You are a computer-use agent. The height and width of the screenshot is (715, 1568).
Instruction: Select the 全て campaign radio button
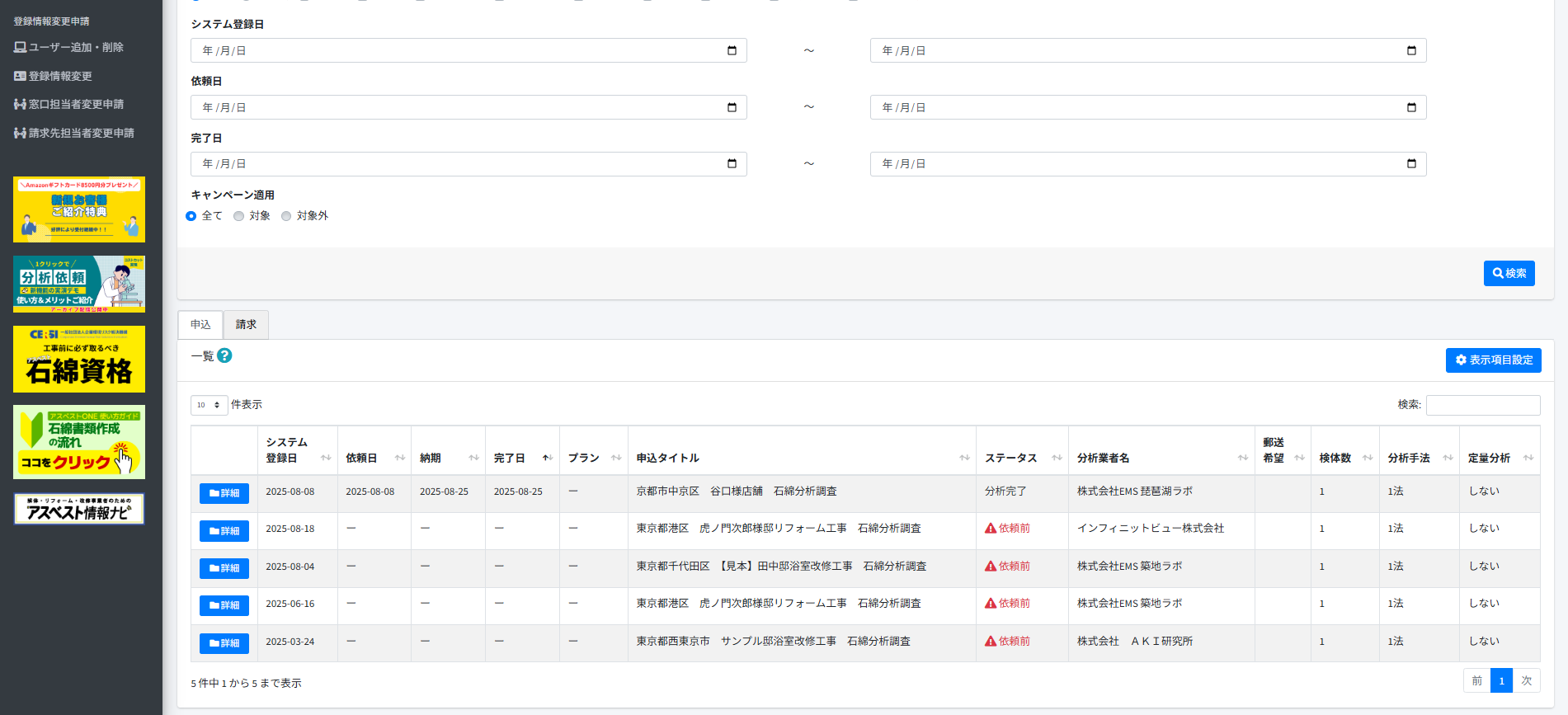click(191, 216)
